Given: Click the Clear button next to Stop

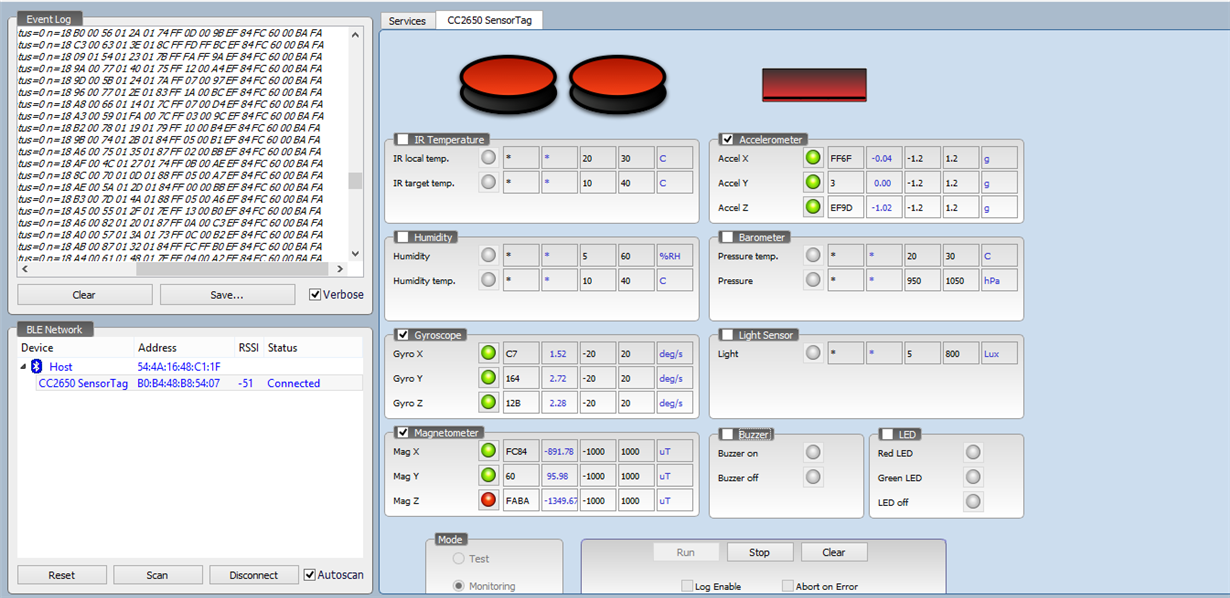Looking at the screenshot, I should (834, 552).
